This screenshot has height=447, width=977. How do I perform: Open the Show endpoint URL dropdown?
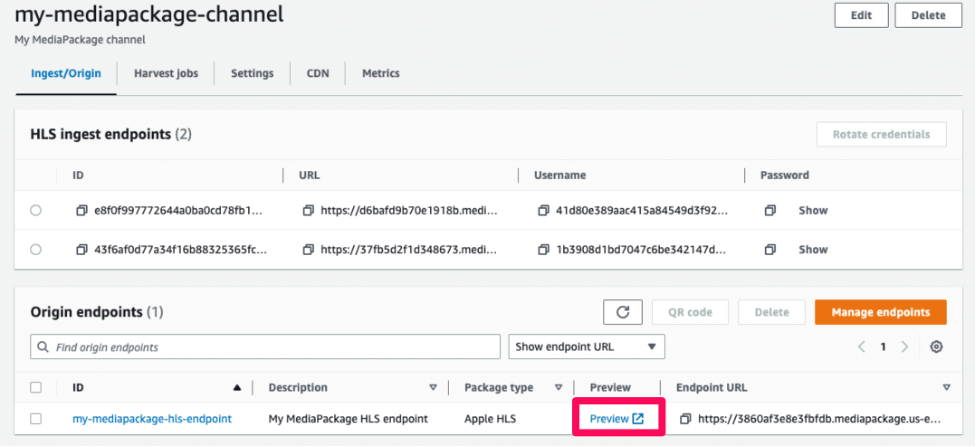586,347
